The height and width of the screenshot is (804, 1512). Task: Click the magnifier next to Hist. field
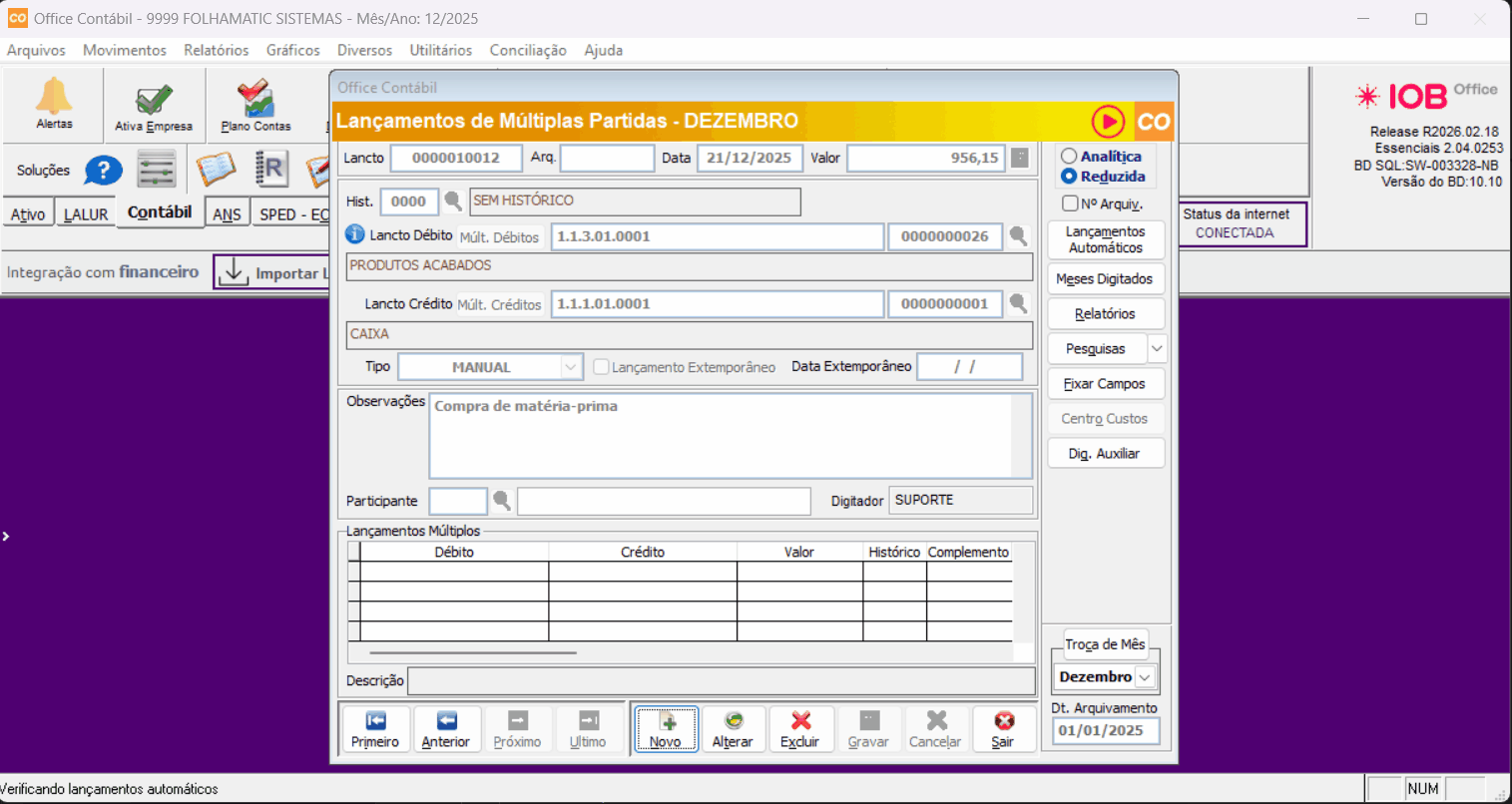pyautogui.click(x=453, y=201)
